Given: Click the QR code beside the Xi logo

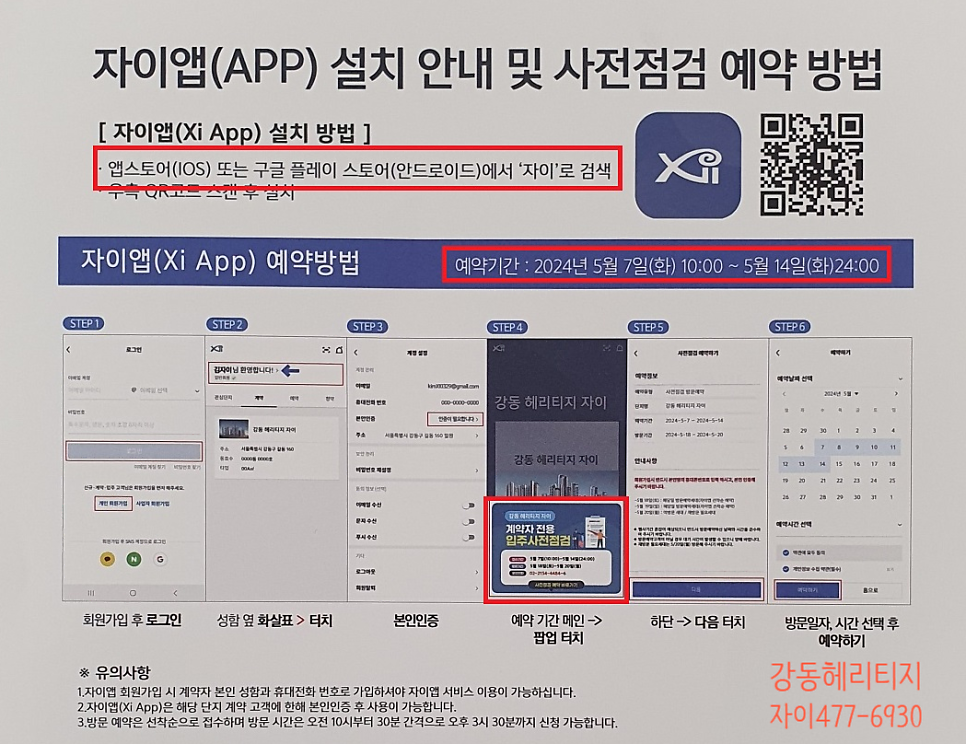Looking at the screenshot, I should click(811, 164).
